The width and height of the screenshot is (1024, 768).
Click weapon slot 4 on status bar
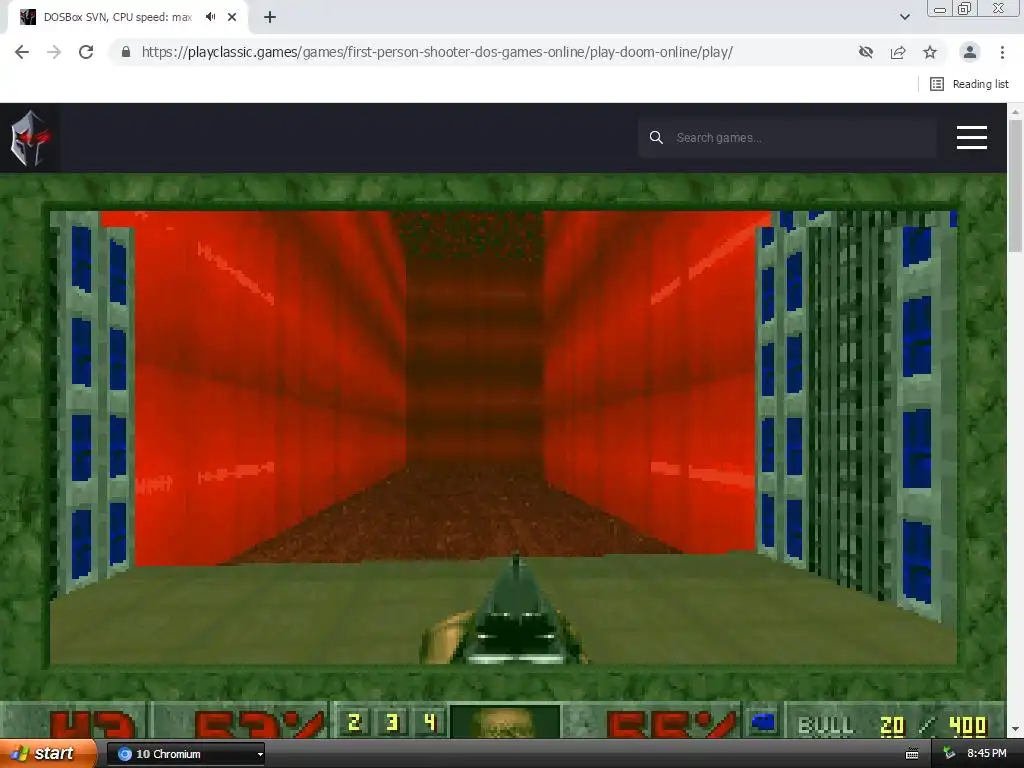tap(429, 722)
